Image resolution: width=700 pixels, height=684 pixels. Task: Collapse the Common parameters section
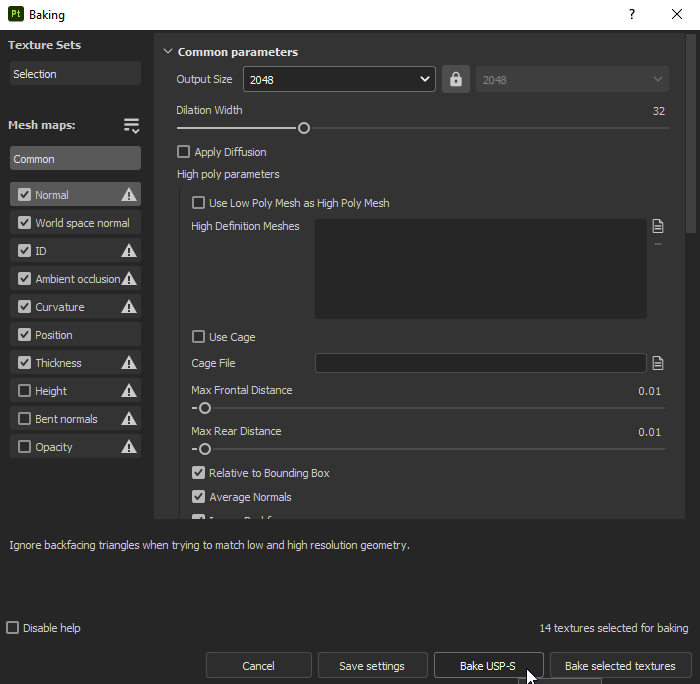(x=167, y=52)
